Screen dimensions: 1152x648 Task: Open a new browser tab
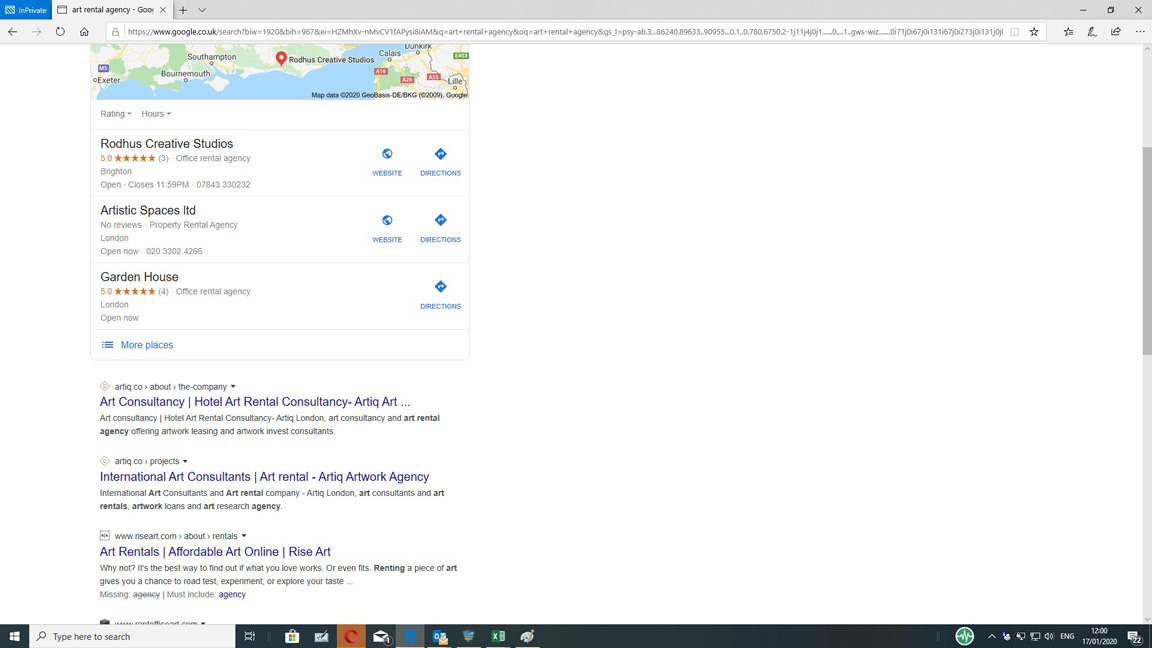[183, 10]
